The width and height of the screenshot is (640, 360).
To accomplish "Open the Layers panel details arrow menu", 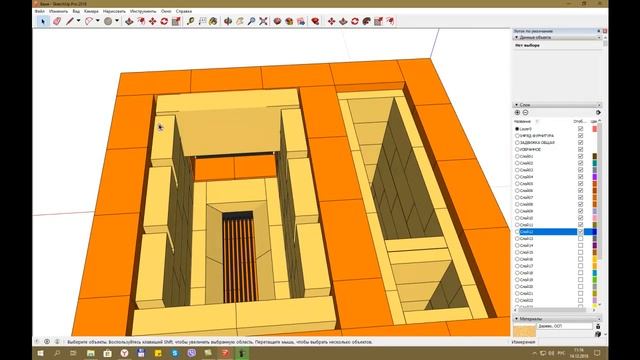I will 598,112.
